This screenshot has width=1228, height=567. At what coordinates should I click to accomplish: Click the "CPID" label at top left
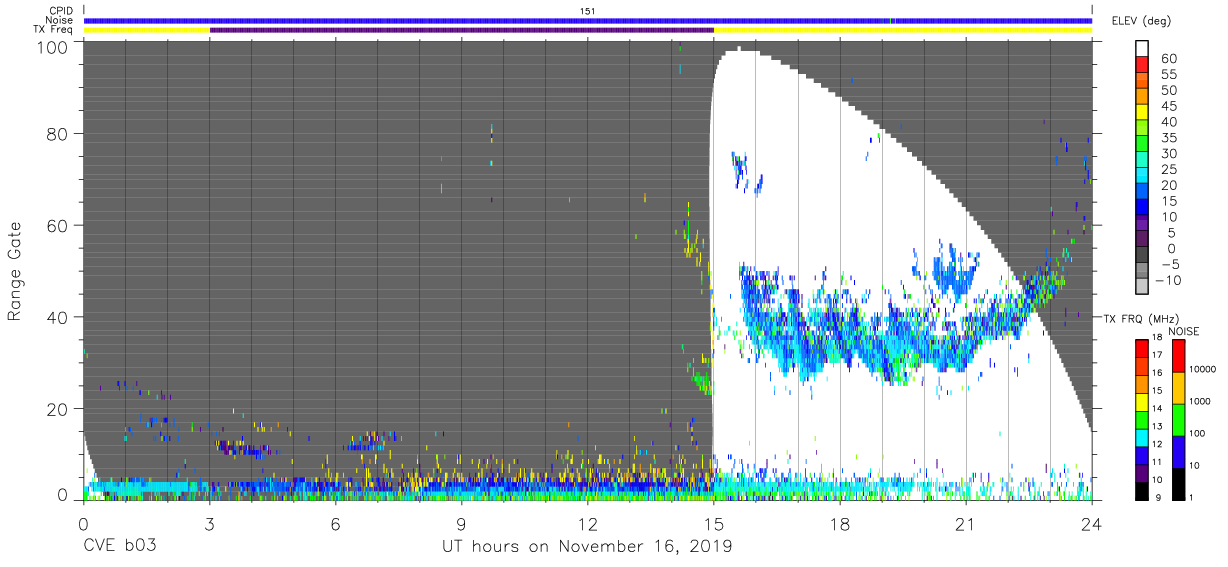click(x=60, y=10)
